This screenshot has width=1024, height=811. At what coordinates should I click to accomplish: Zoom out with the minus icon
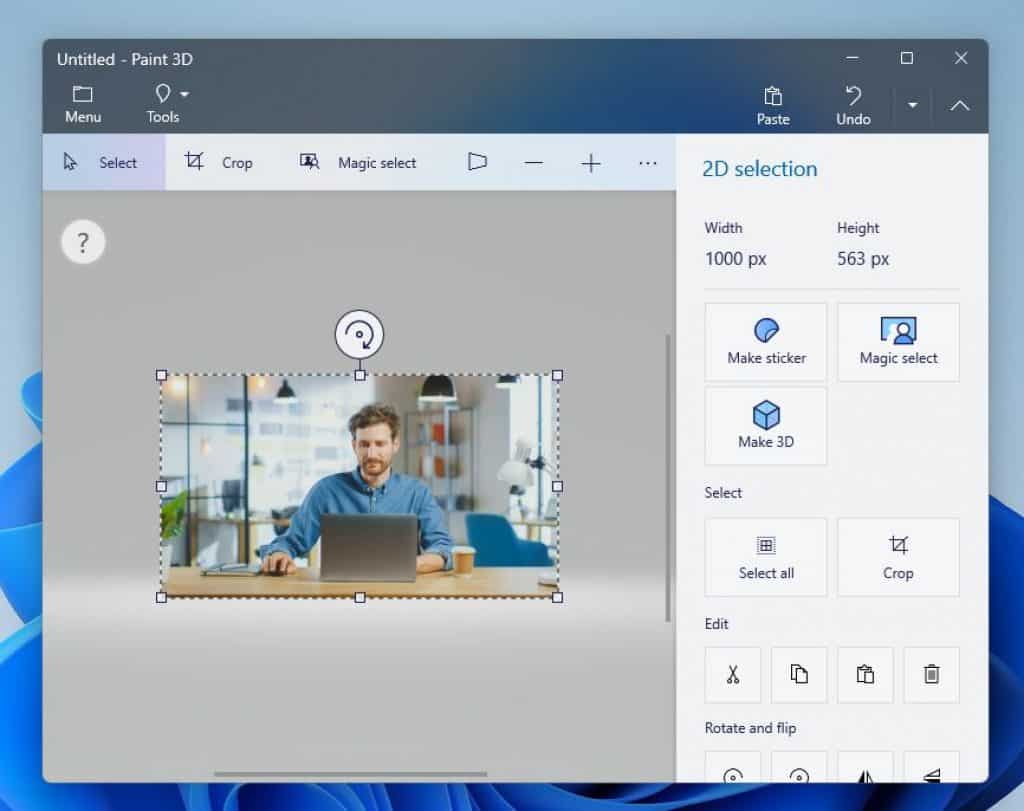click(534, 163)
